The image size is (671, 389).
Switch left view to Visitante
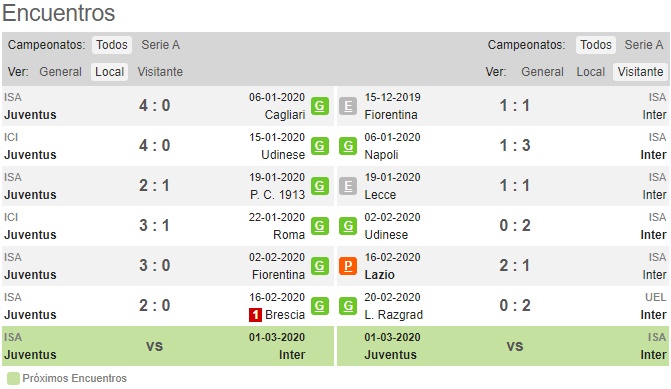tap(160, 72)
